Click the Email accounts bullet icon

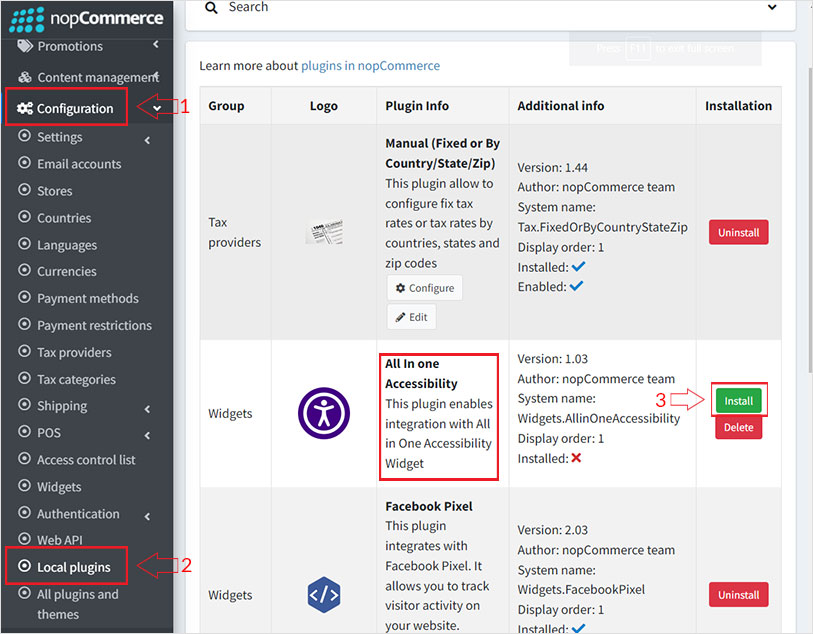pyautogui.click(x=24, y=163)
